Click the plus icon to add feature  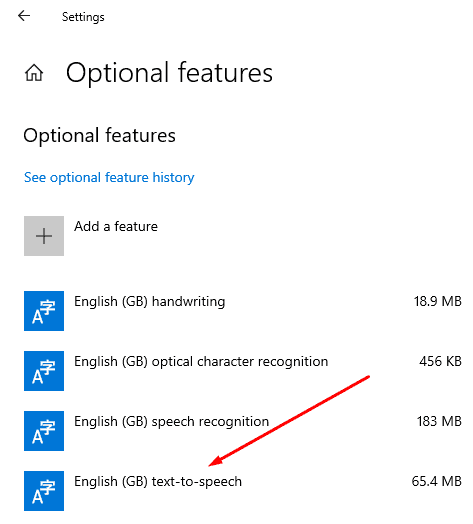(x=44, y=236)
